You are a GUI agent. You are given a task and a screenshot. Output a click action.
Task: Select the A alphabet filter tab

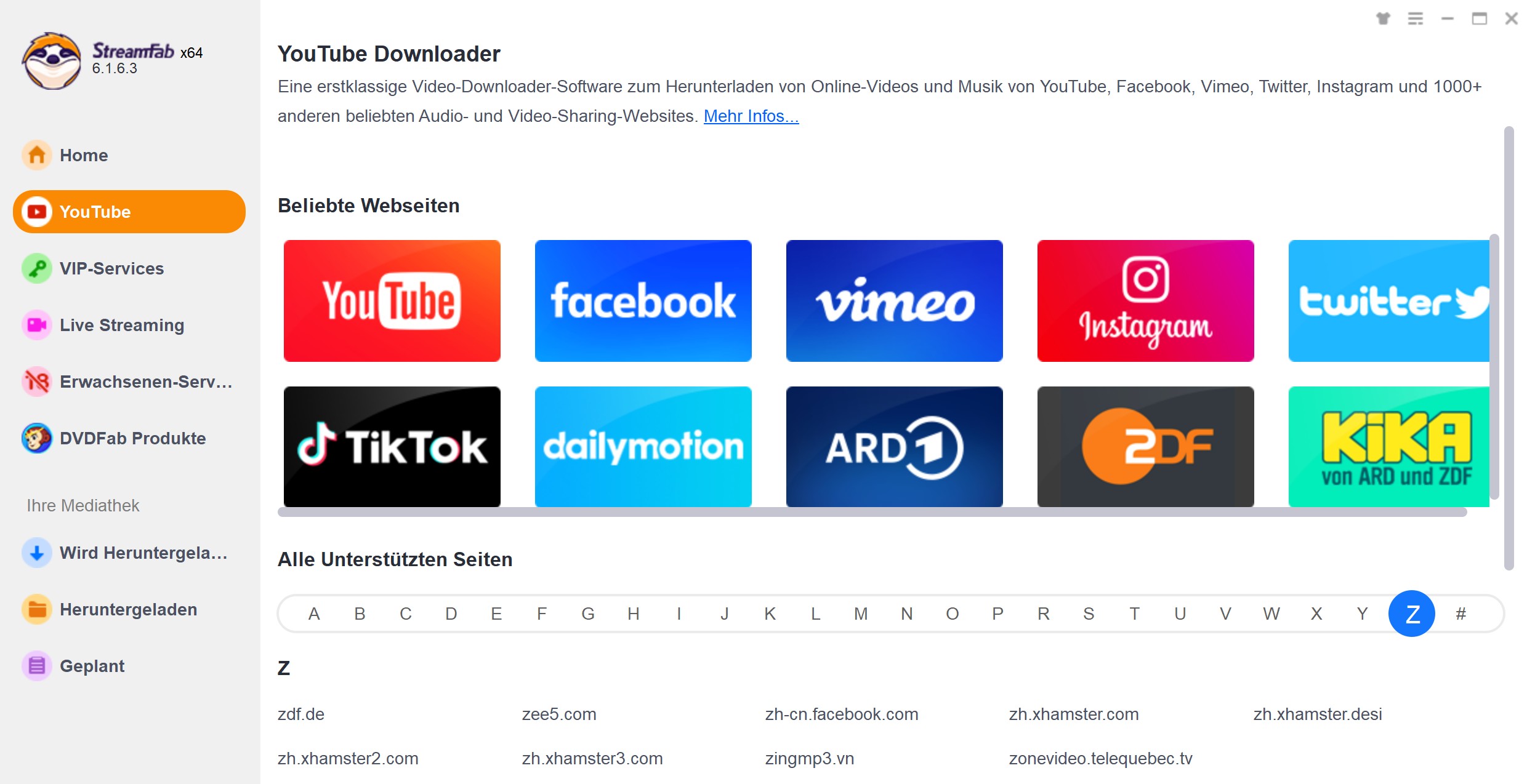pos(313,613)
